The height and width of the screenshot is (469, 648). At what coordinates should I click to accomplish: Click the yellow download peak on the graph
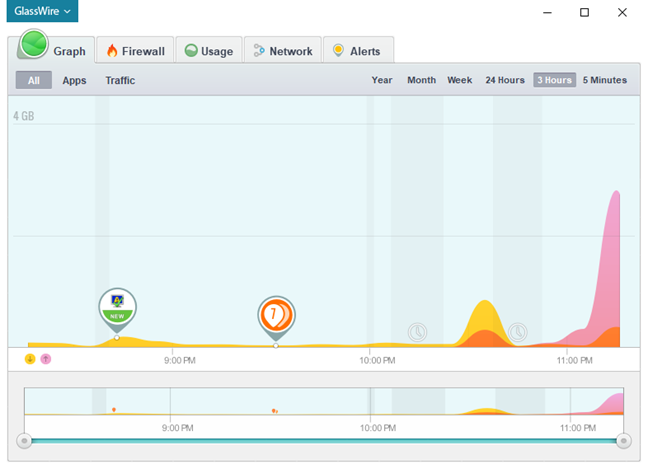[x=484, y=316]
